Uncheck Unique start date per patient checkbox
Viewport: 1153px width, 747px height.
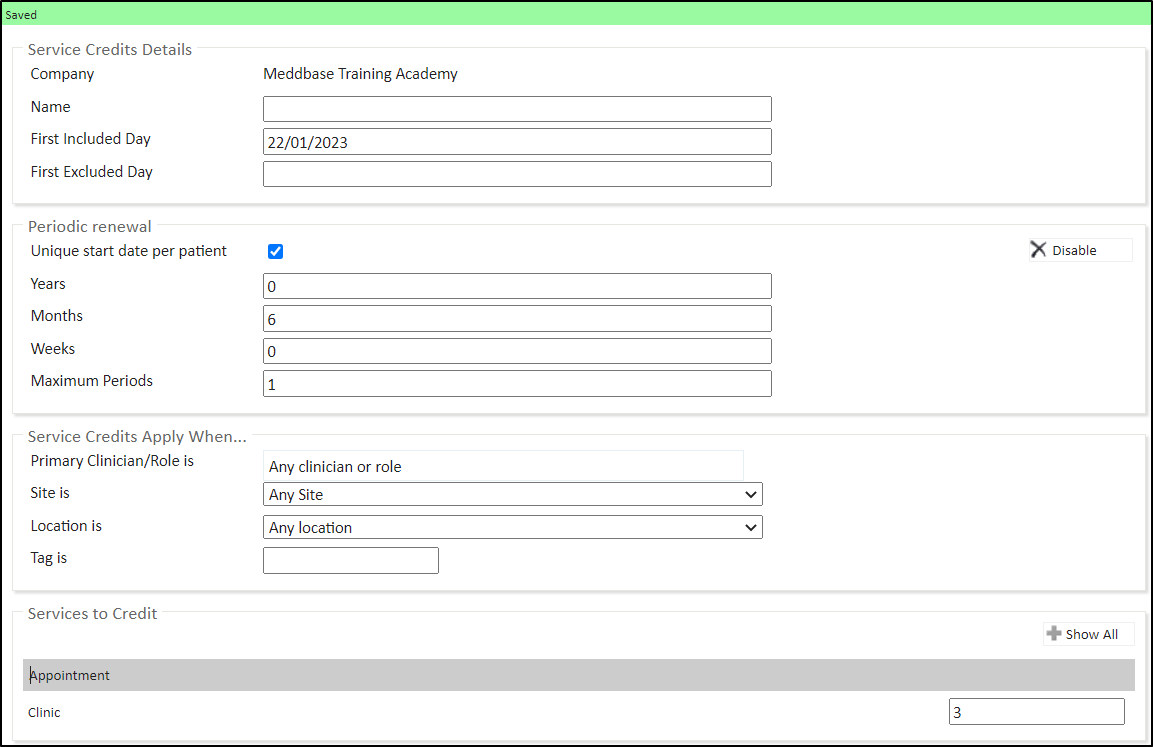276,251
